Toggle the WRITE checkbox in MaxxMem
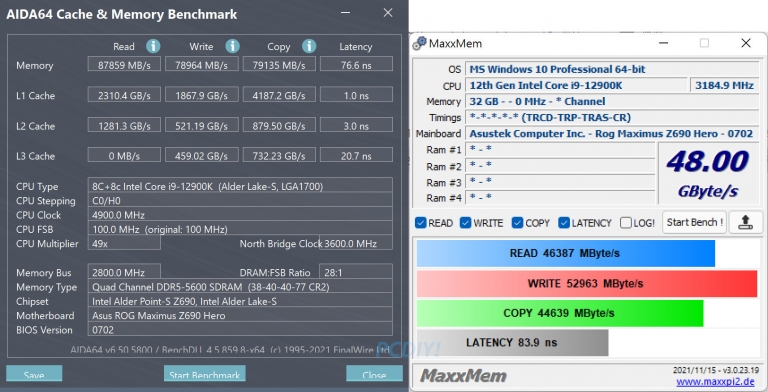 [x=465, y=223]
